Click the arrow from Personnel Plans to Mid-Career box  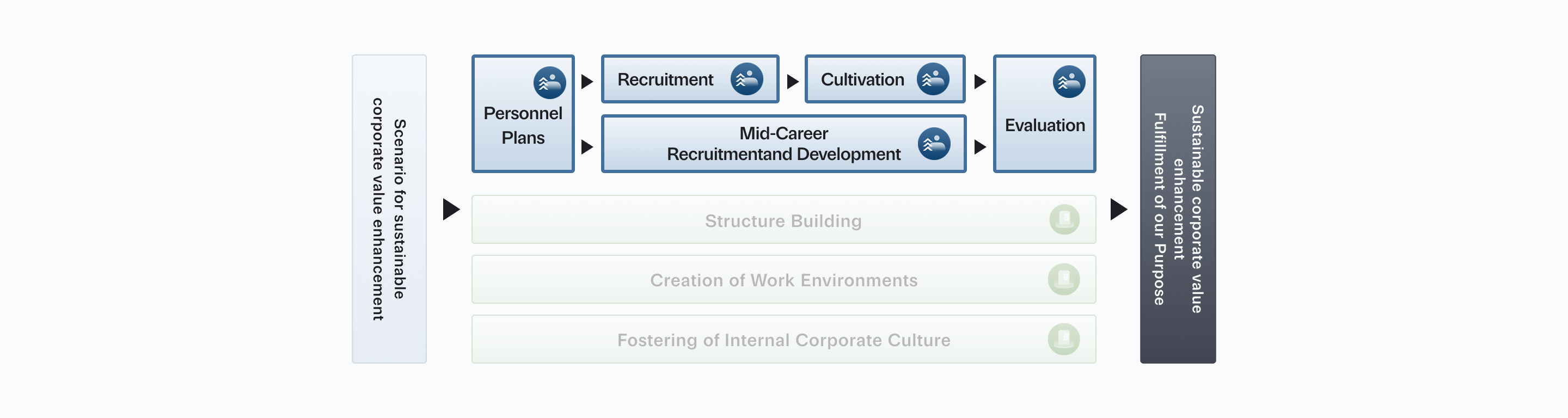587,146
